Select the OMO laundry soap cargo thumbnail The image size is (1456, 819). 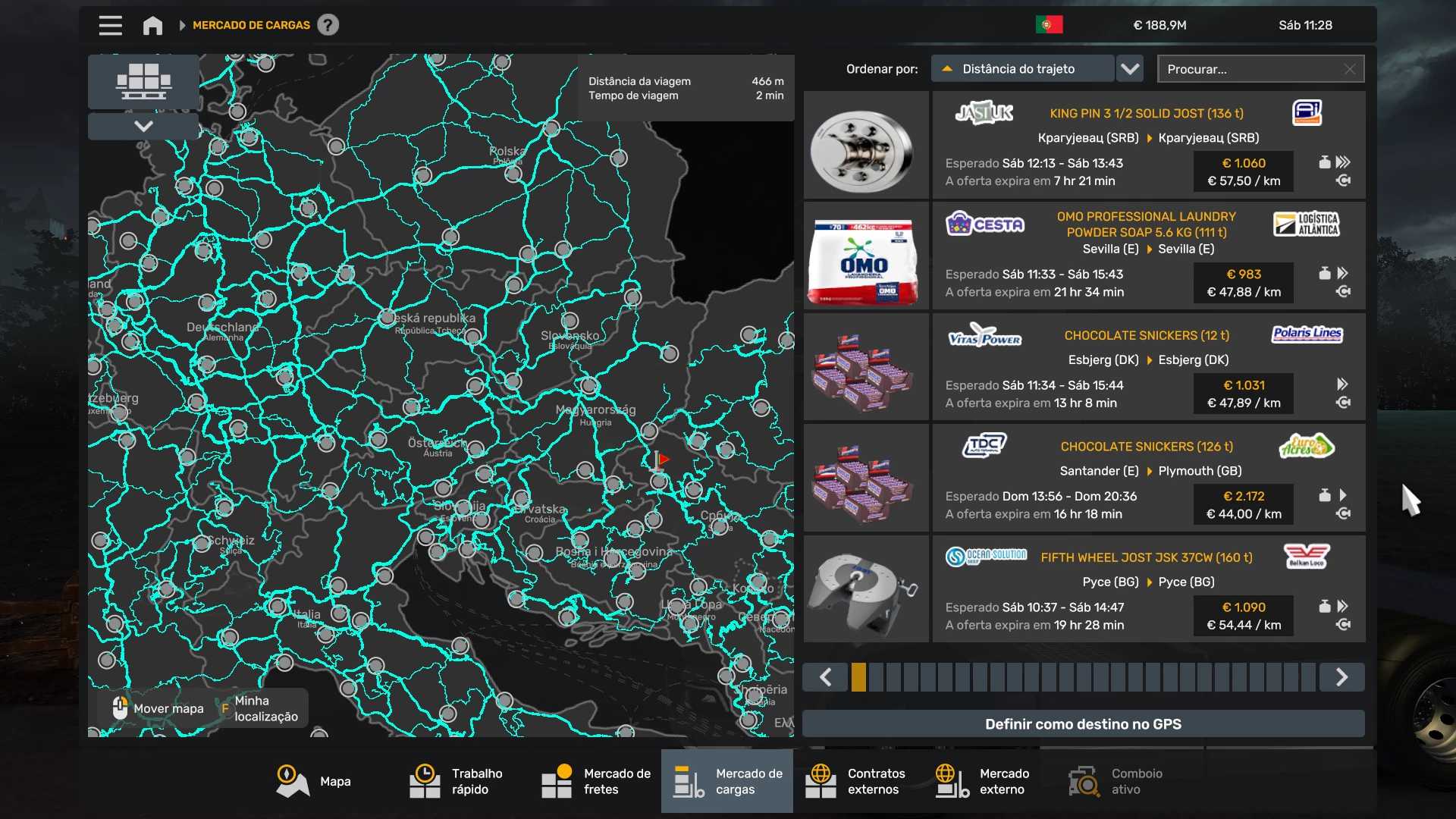tap(865, 256)
